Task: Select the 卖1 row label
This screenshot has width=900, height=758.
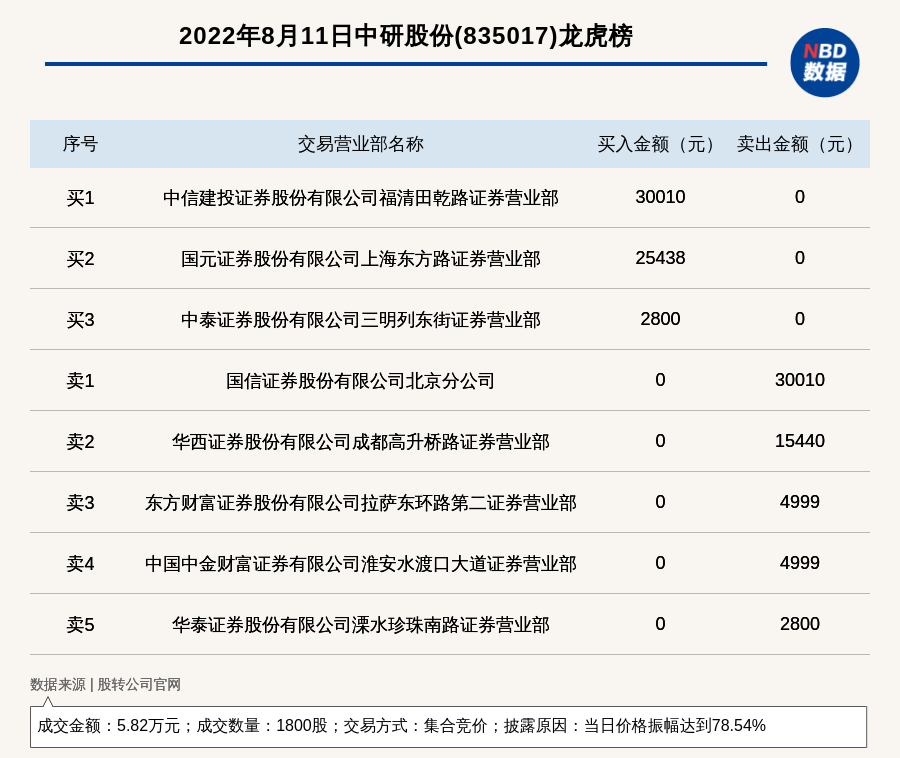Action: (x=80, y=380)
